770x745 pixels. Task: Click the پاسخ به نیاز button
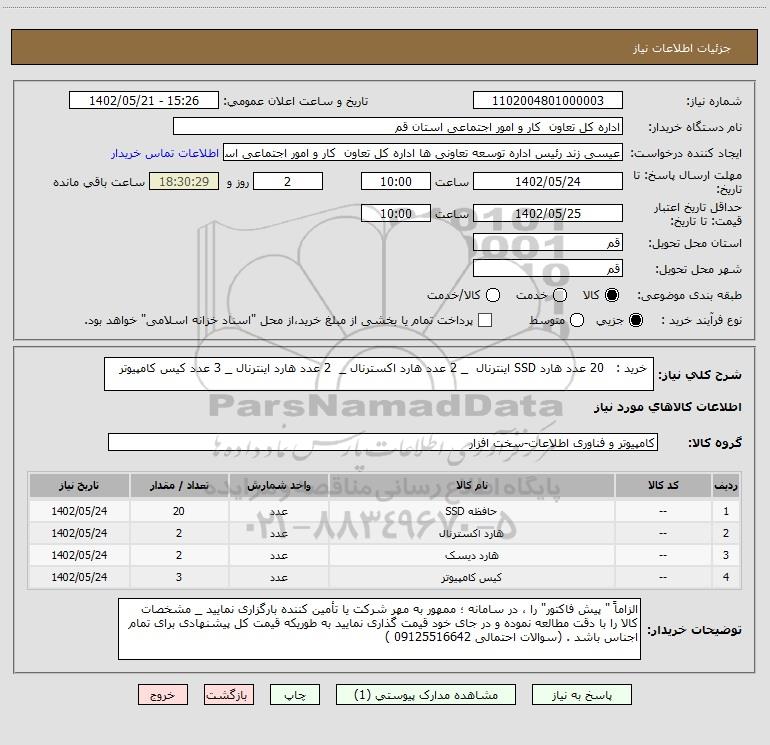tap(582, 695)
